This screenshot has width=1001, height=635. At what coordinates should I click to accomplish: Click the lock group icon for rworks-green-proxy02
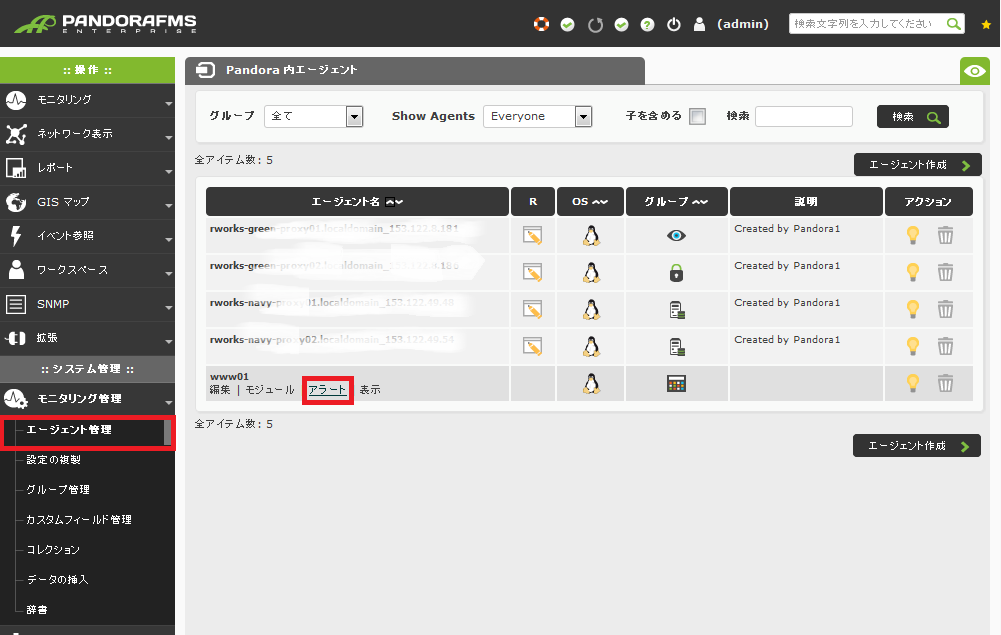676,273
